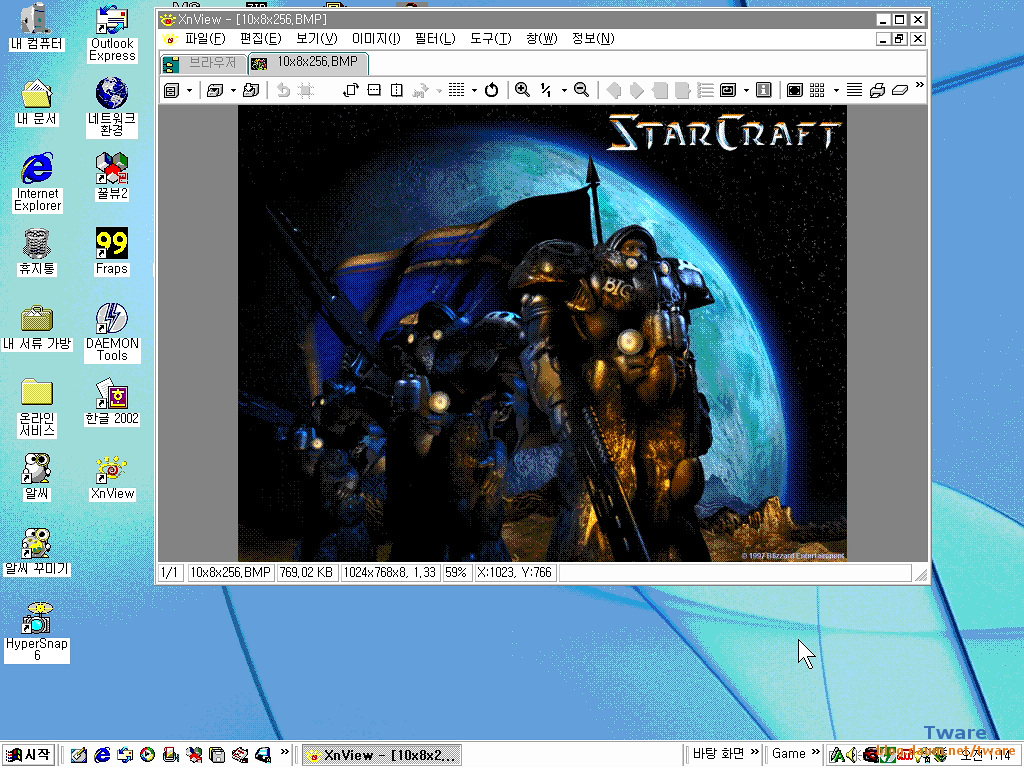Viewport: 1024px width, 768px height.
Task: Click the 59% zoom status field
Action: tap(456, 573)
